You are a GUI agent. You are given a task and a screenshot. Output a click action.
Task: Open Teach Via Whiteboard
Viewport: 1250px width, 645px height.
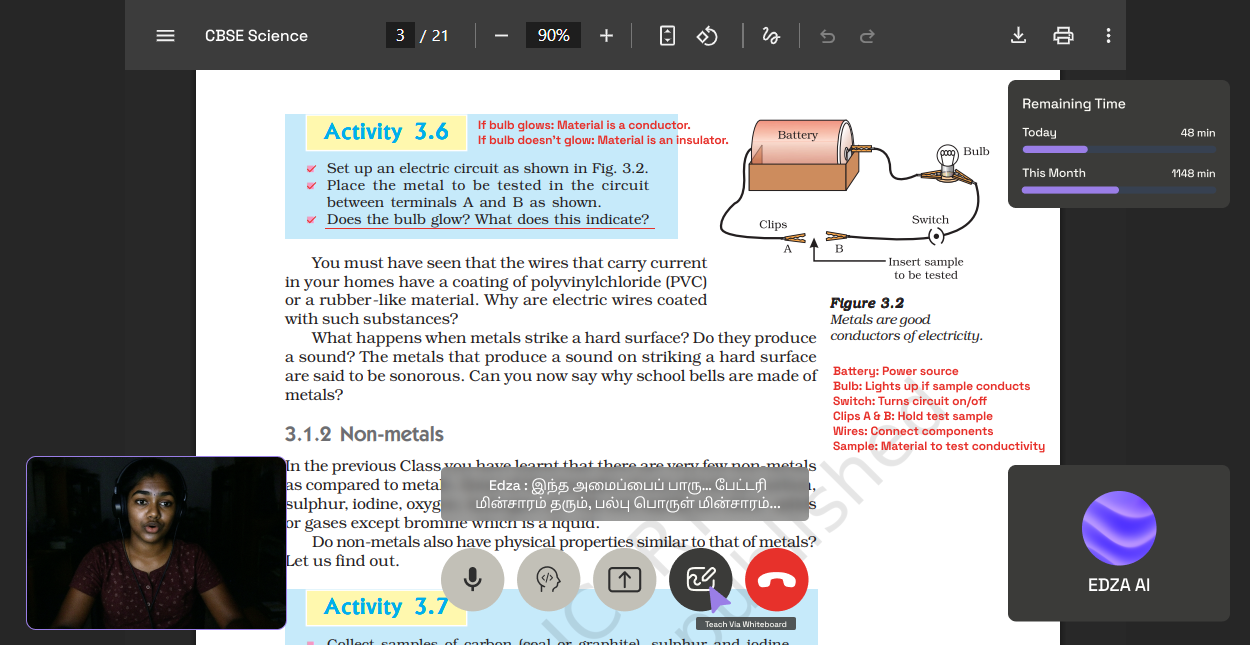click(x=700, y=580)
